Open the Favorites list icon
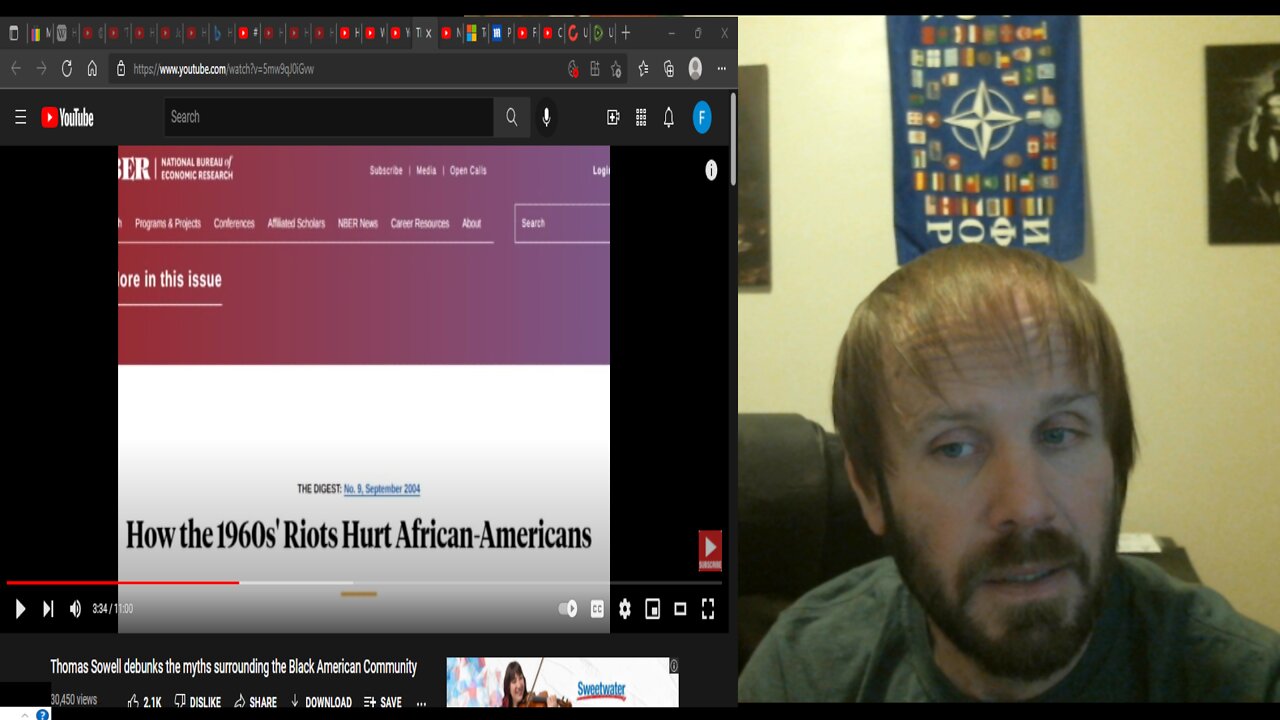The image size is (1280, 720). click(x=643, y=69)
